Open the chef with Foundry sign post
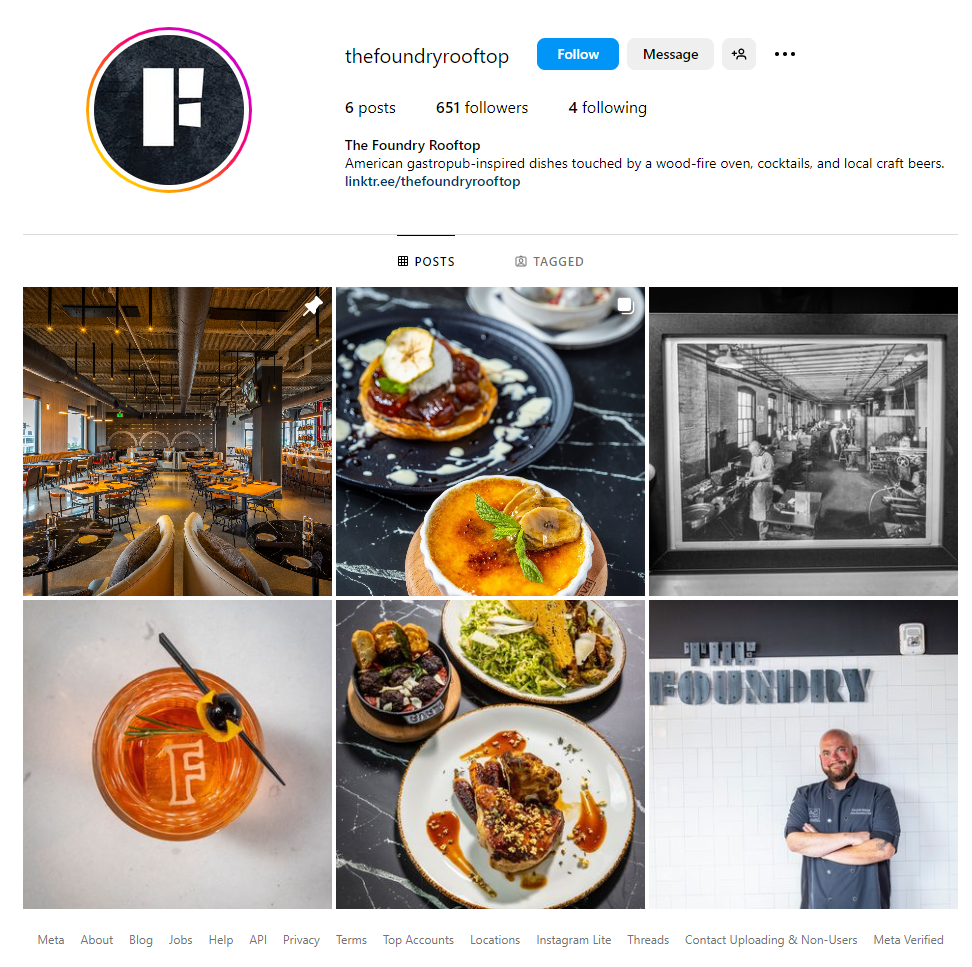 [803, 754]
